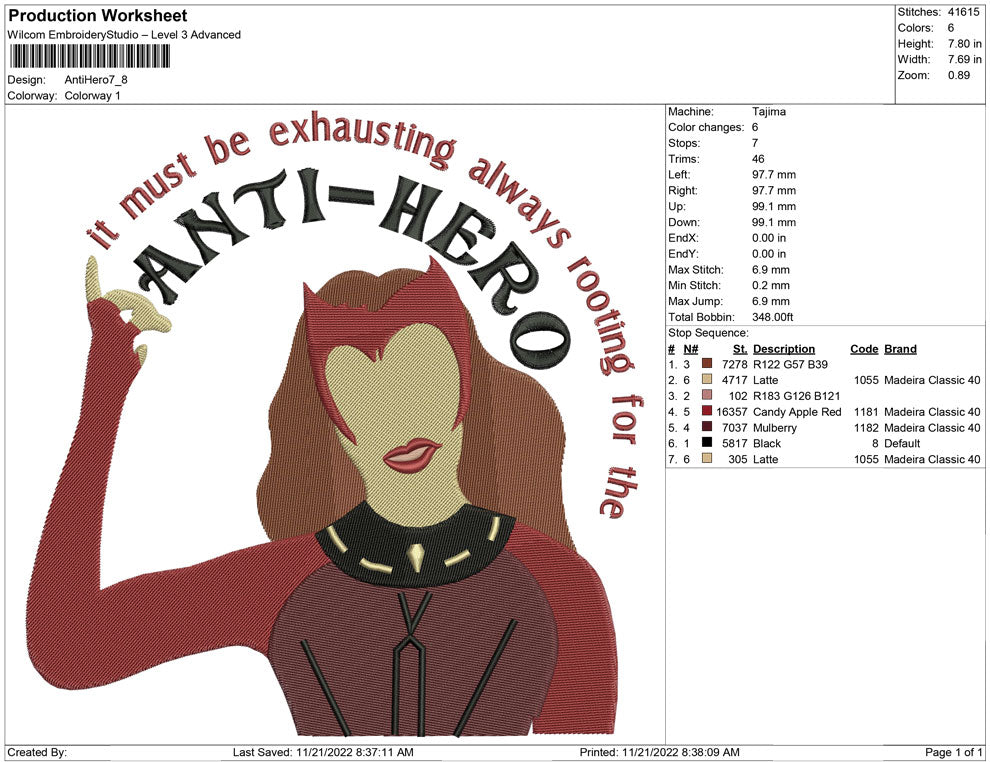Click the Height value '7.80 in'
This screenshot has width=990, height=762.
[x=964, y=44]
